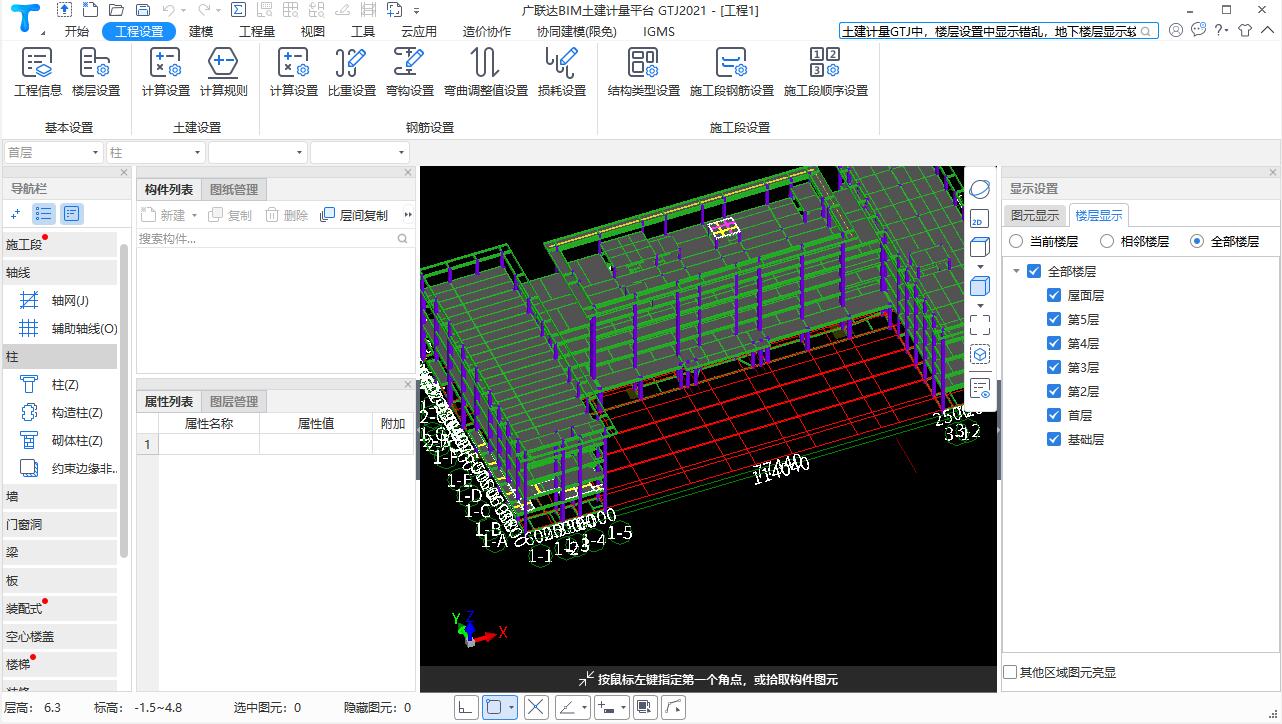1282x724 pixels.
Task: Select the 当前楼层 radio button
Action: pos(1016,241)
